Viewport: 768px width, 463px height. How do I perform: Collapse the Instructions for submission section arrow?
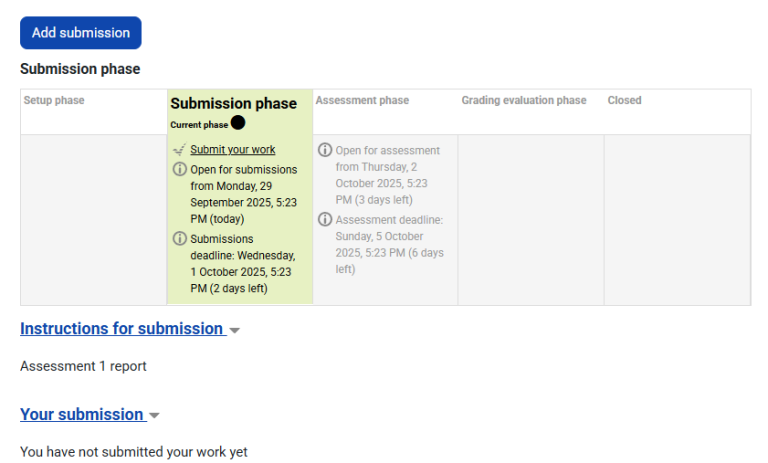click(235, 330)
